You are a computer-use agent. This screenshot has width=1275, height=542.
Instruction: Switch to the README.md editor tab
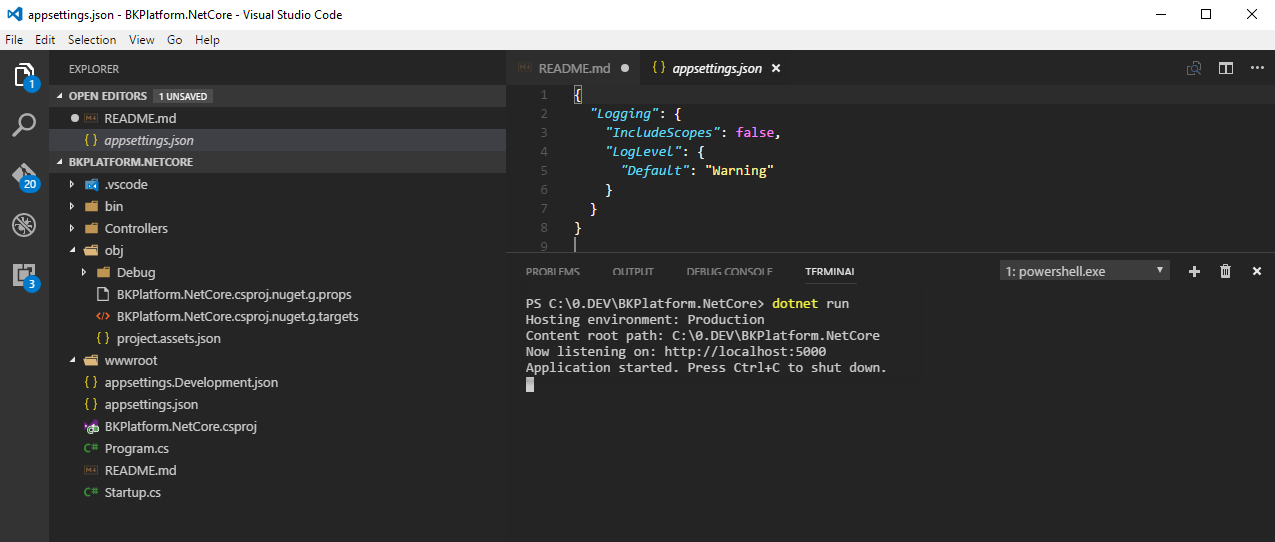[x=573, y=68]
